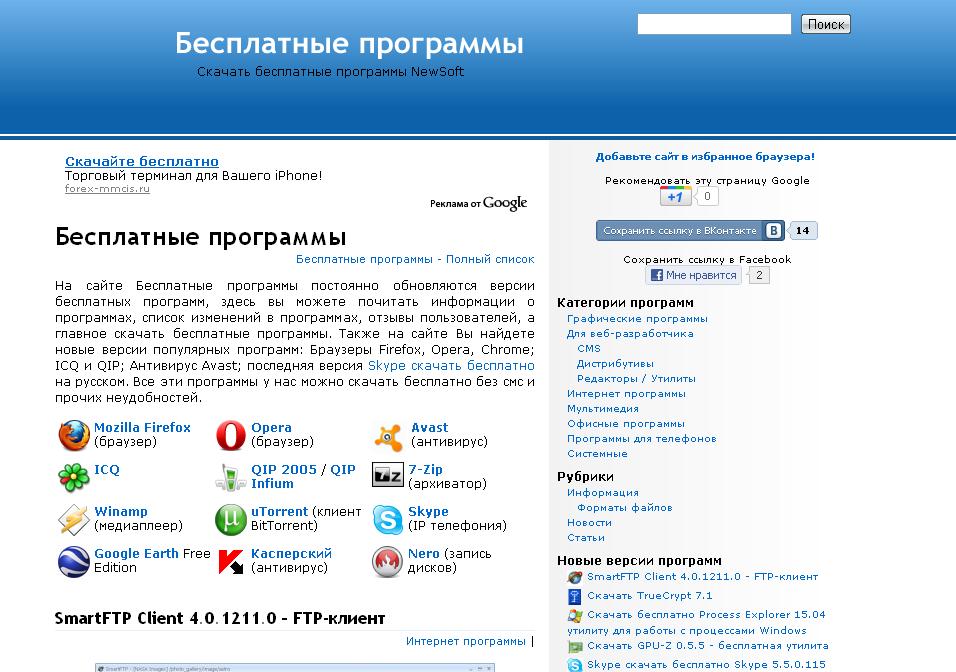Click the Nero burning icon

click(388, 562)
